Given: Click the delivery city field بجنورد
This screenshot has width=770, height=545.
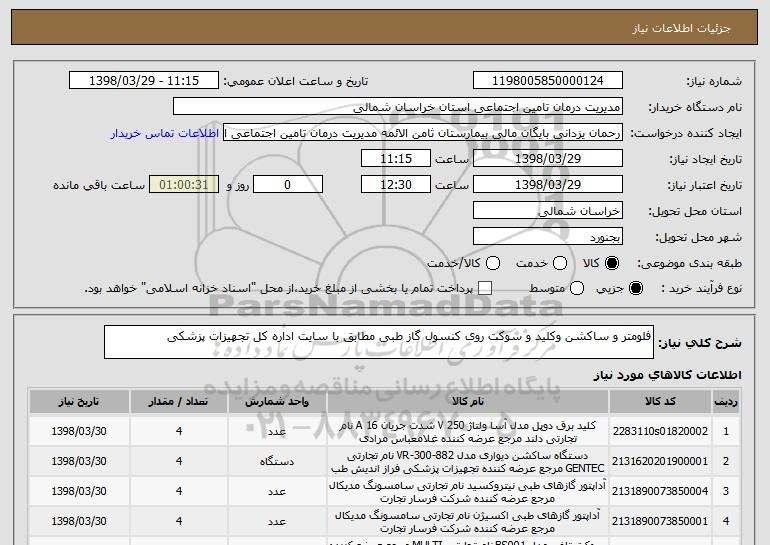Looking at the screenshot, I should tap(548, 237).
